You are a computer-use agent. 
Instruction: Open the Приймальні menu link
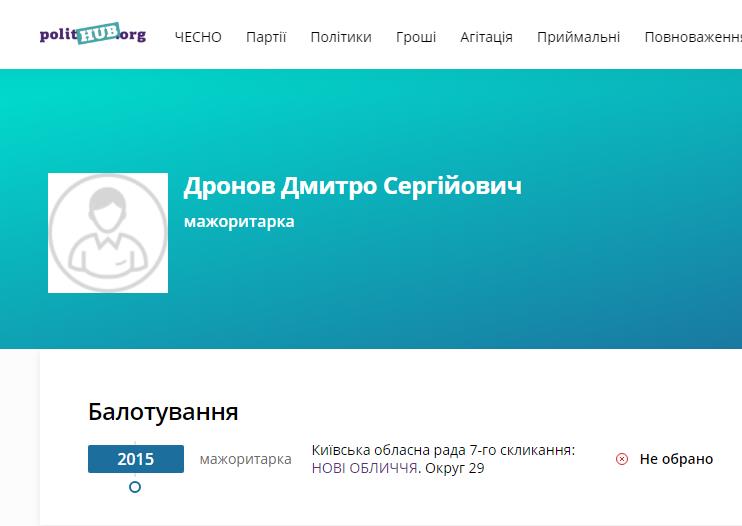click(x=578, y=37)
